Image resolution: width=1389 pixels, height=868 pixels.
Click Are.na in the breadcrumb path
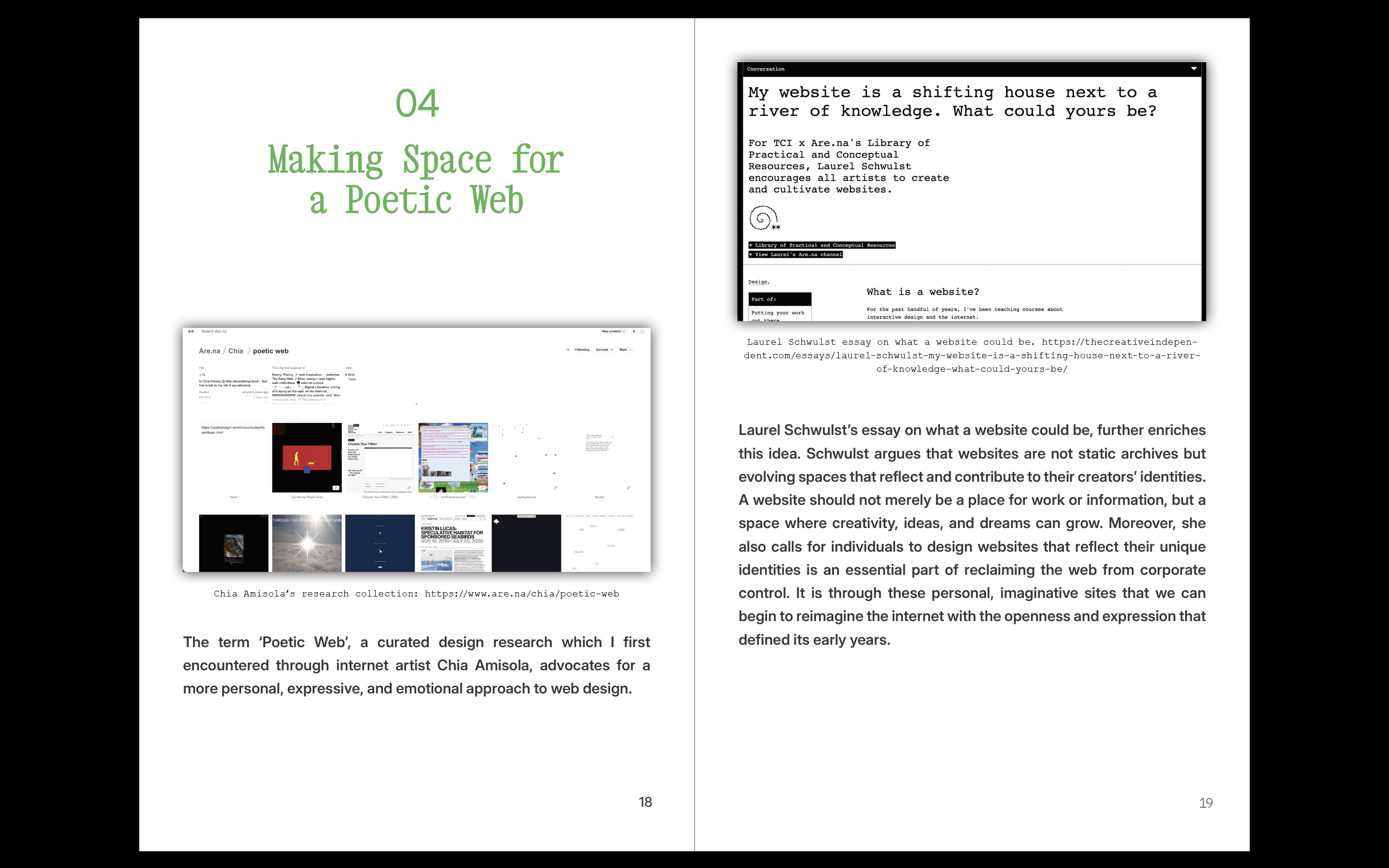click(x=209, y=352)
